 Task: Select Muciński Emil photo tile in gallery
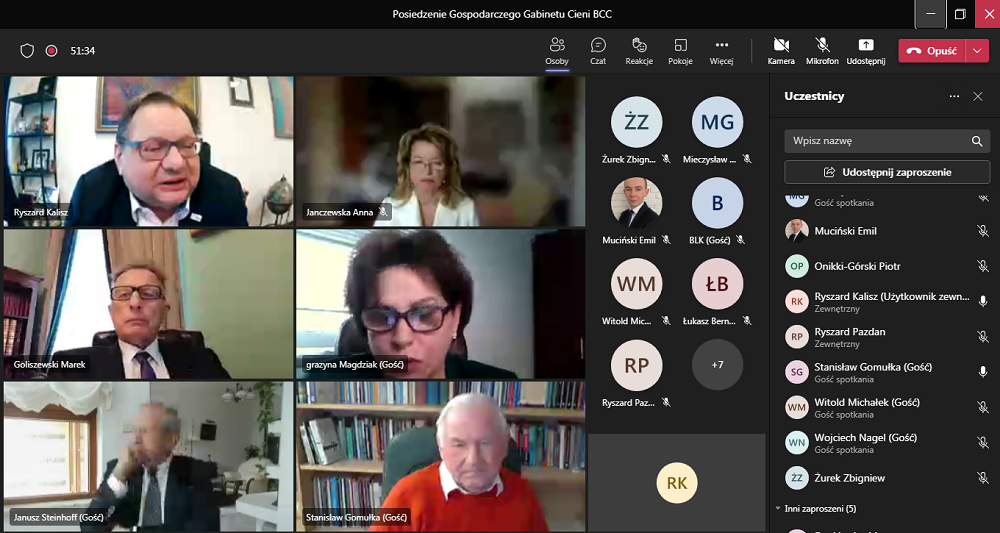(x=636, y=203)
